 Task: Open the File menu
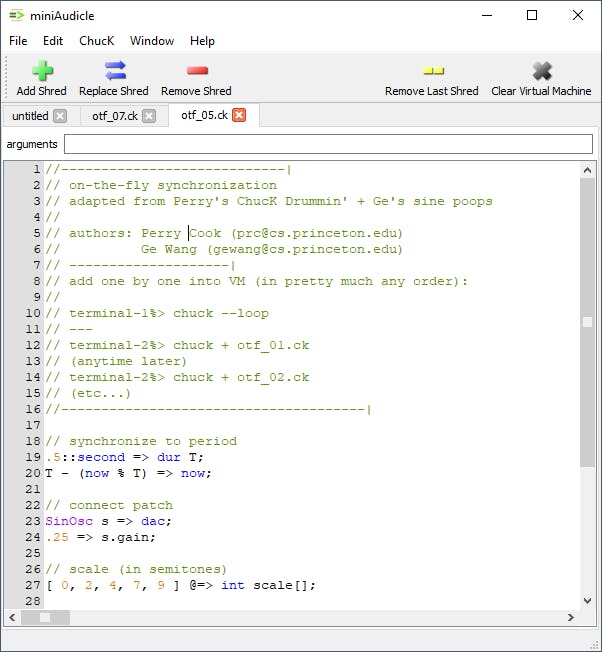18,41
